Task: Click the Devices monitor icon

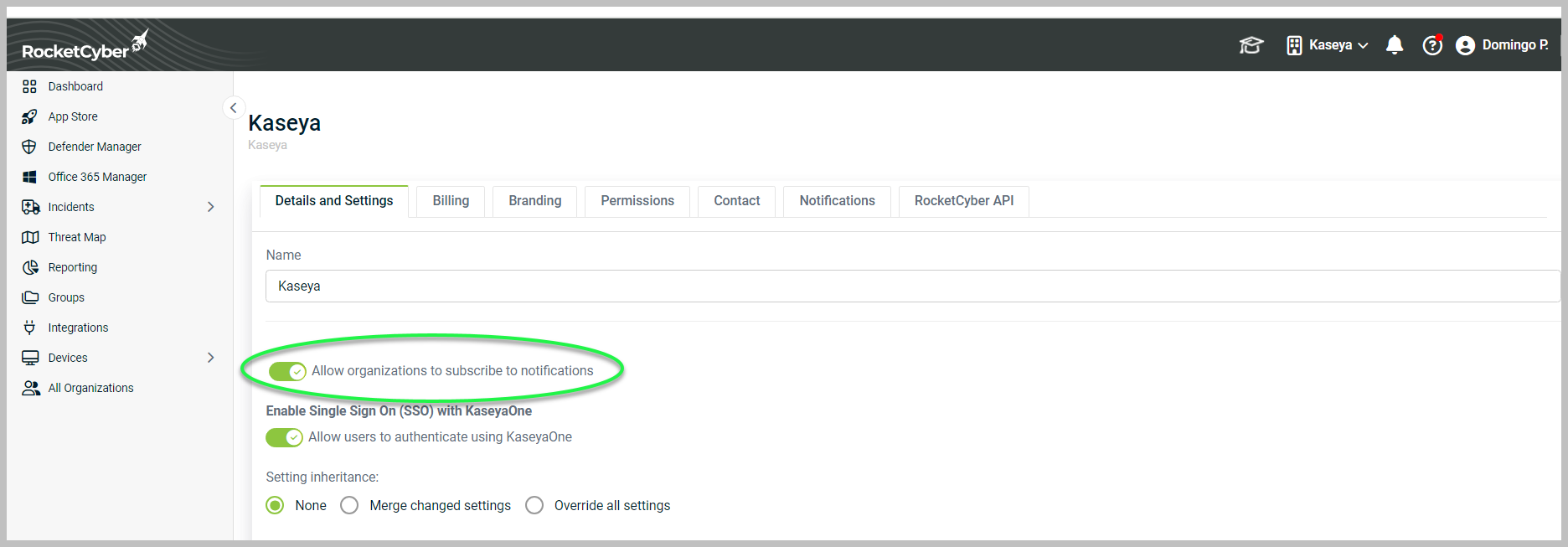Action: pos(30,358)
